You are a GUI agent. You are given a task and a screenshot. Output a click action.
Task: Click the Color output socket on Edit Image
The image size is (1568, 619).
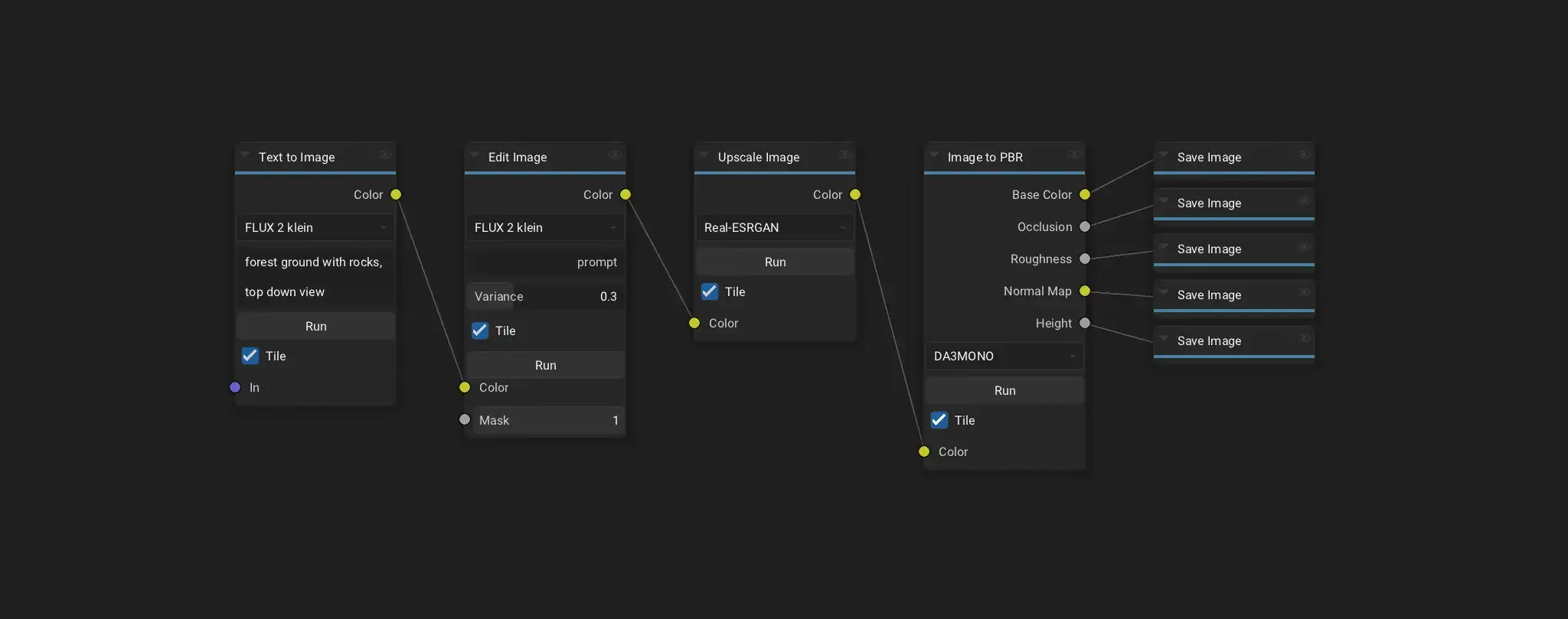[x=626, y=194]
